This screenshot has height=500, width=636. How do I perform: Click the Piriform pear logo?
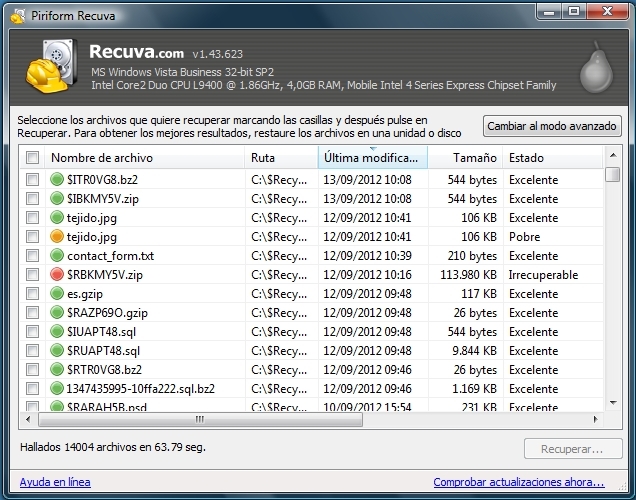pos(596,67)
